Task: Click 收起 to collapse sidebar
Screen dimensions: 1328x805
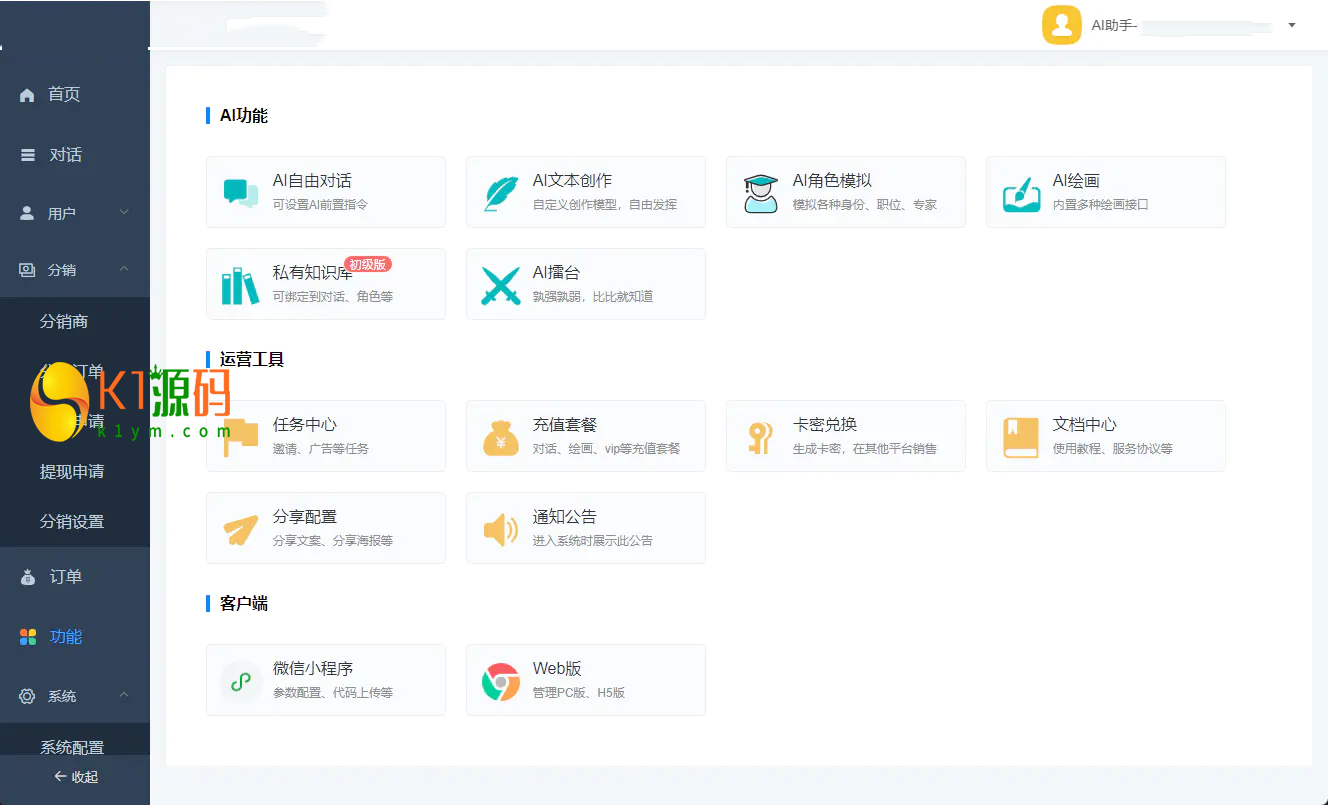Action: click(75, 777)
